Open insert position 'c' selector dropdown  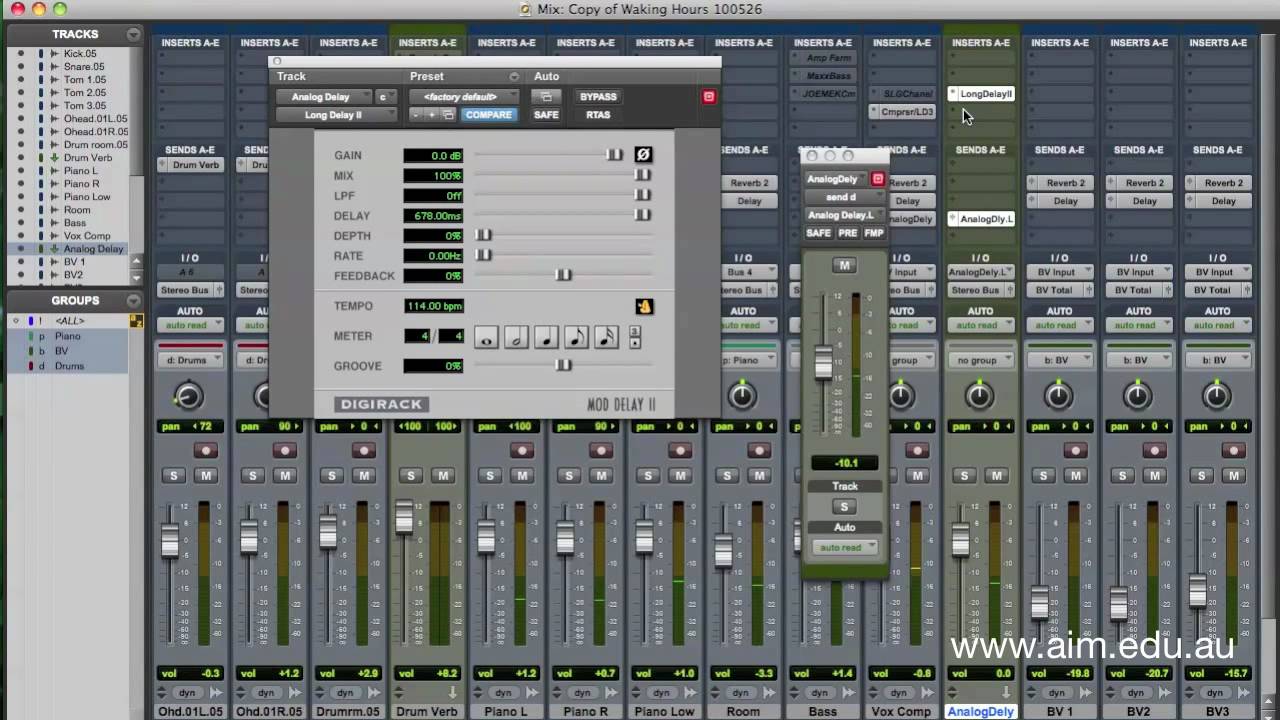[385, 97]
